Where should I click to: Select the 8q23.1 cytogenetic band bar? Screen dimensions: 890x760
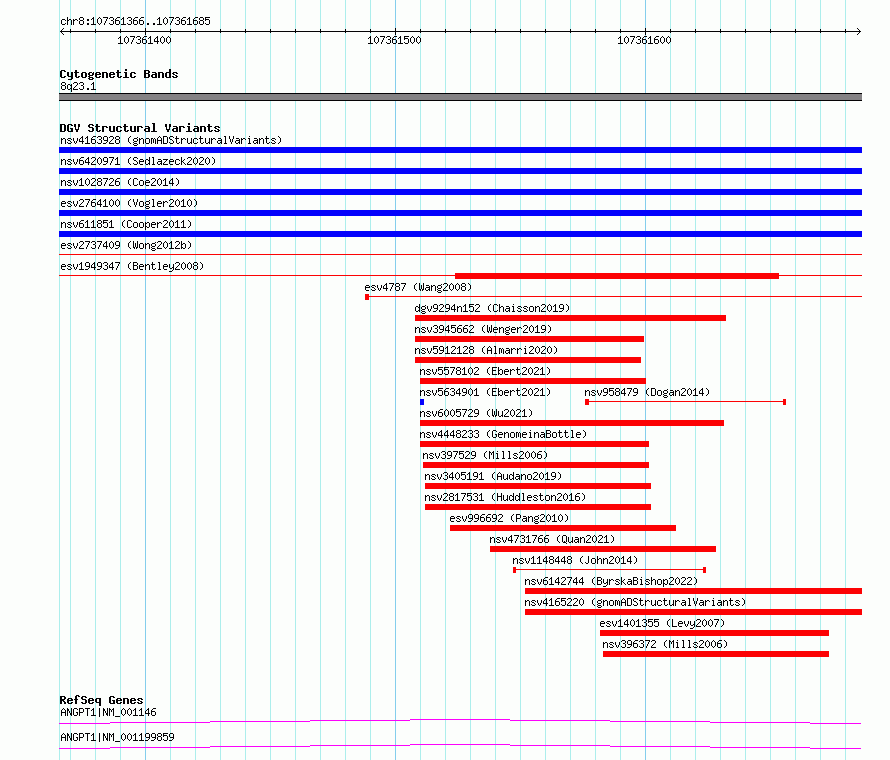(460, 97)
